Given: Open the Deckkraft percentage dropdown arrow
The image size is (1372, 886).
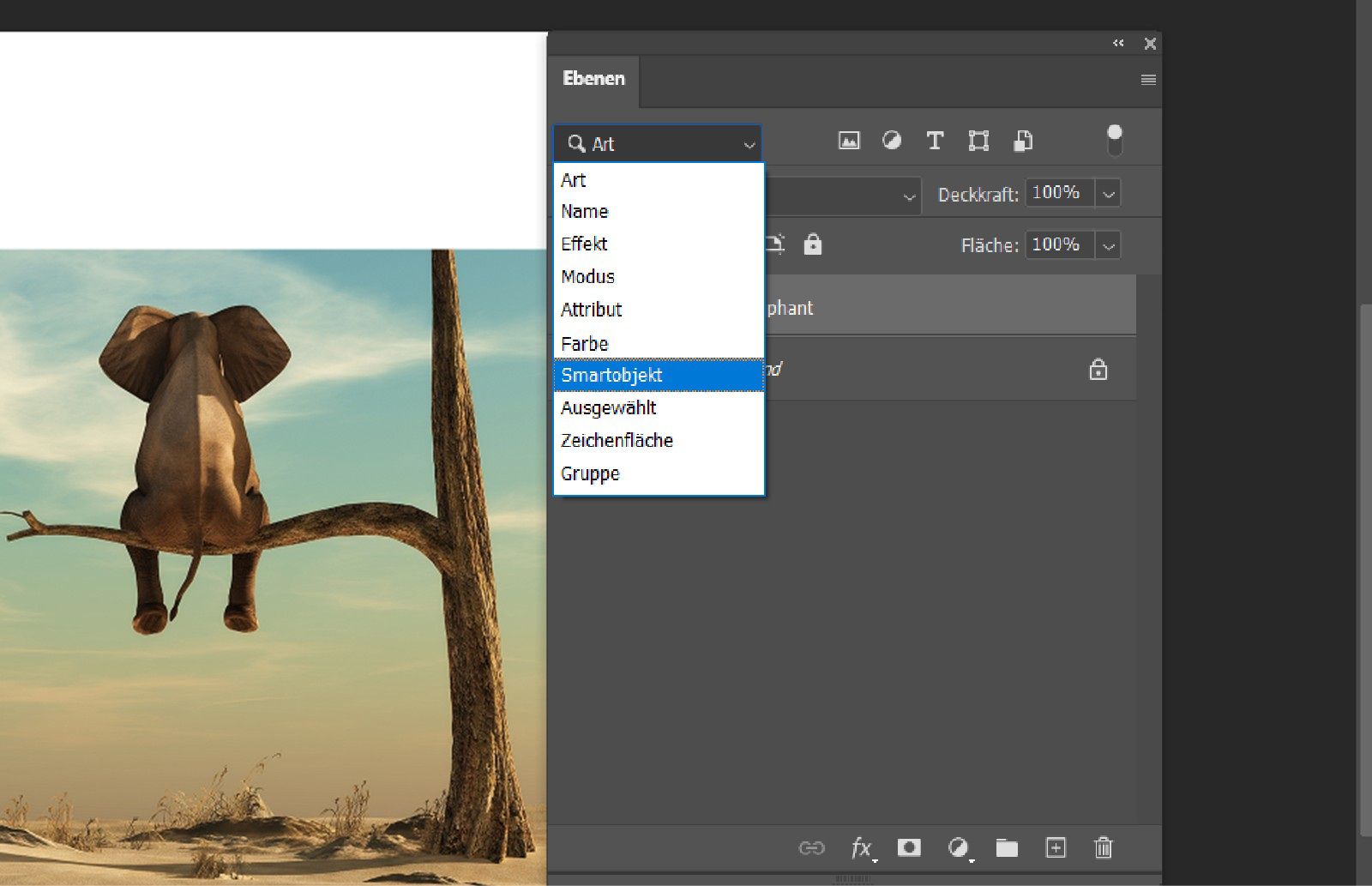Looking at the screenshot, I should 1109,194.
